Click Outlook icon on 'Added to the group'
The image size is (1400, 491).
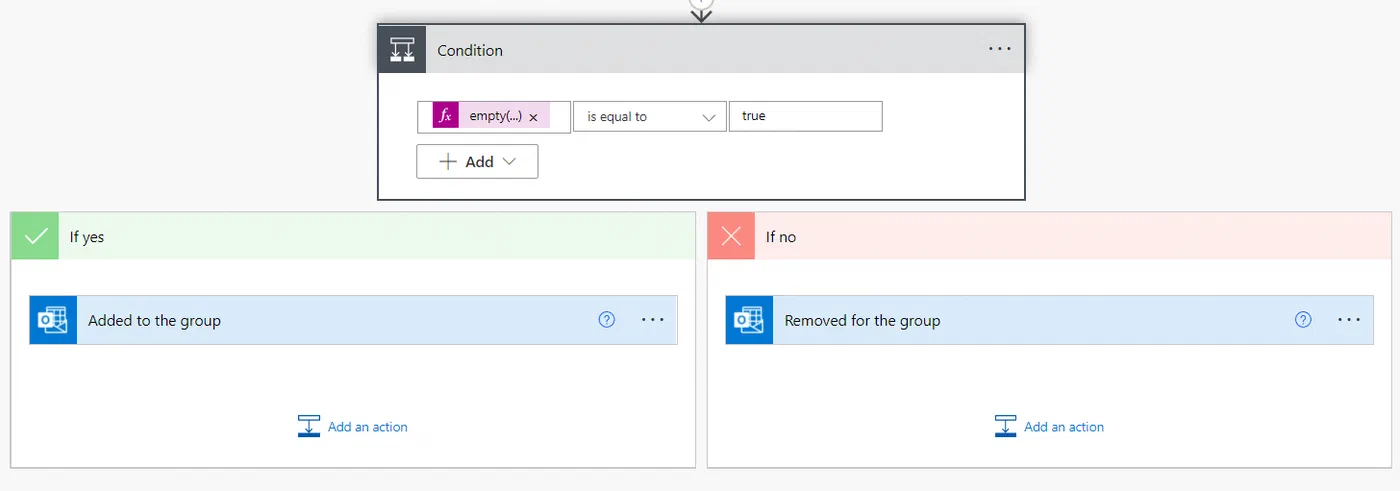(53, 320)
